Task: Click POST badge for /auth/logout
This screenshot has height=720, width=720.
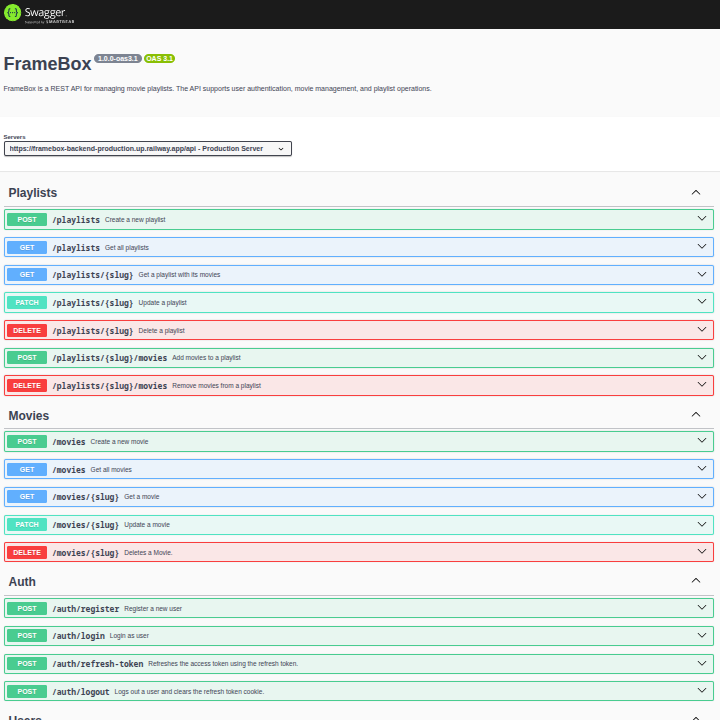Action: point(27,692)
